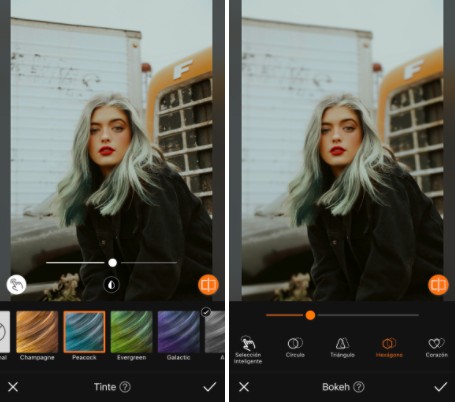455x402 pixels.
Task: Click the orange Bokeh intensity slider handle
Action: [x=310, y=315]
